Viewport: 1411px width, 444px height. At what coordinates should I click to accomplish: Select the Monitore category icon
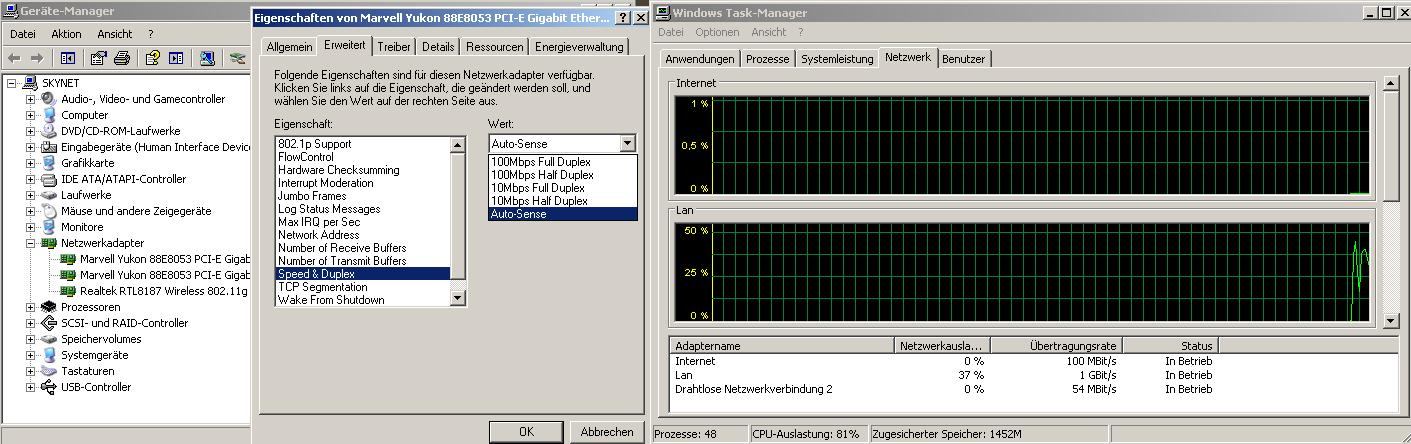(x=49, y=227)
